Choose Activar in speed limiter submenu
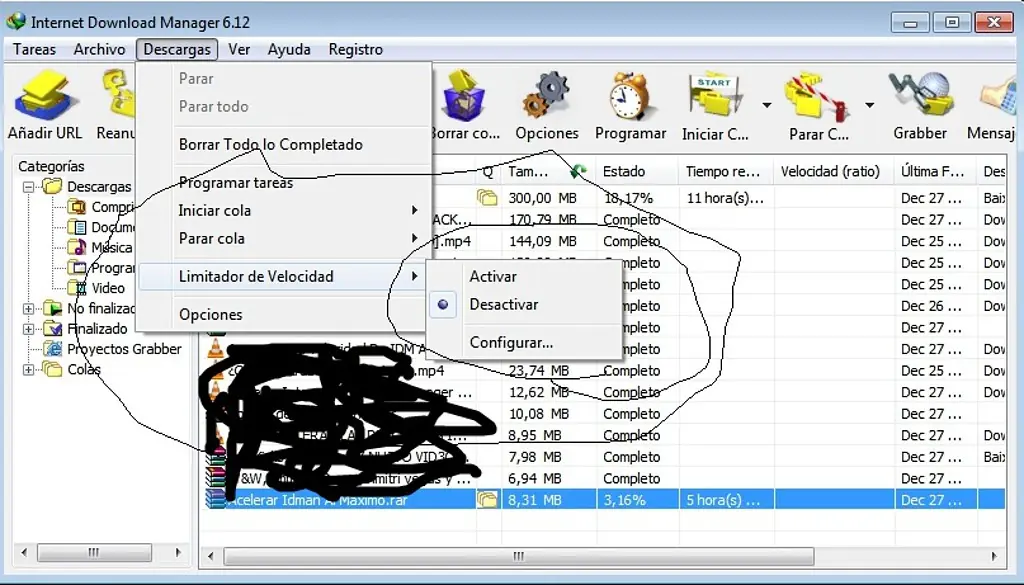The width and height of the screenshot is (1024, 585). [493, 276]
